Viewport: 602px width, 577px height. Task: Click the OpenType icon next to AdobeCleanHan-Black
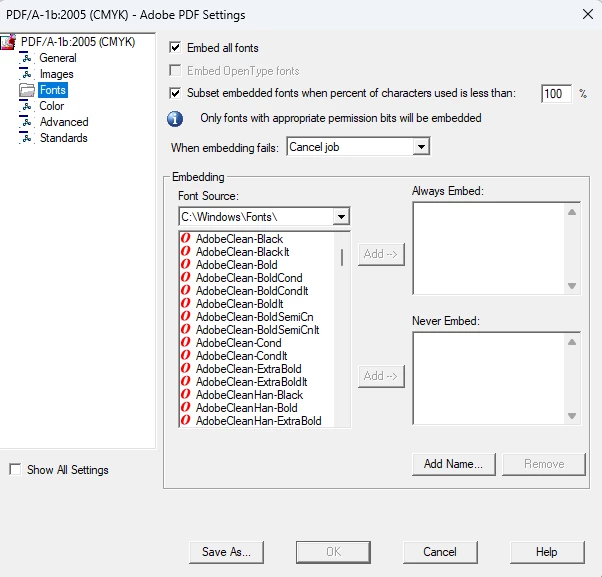(185, 394)
